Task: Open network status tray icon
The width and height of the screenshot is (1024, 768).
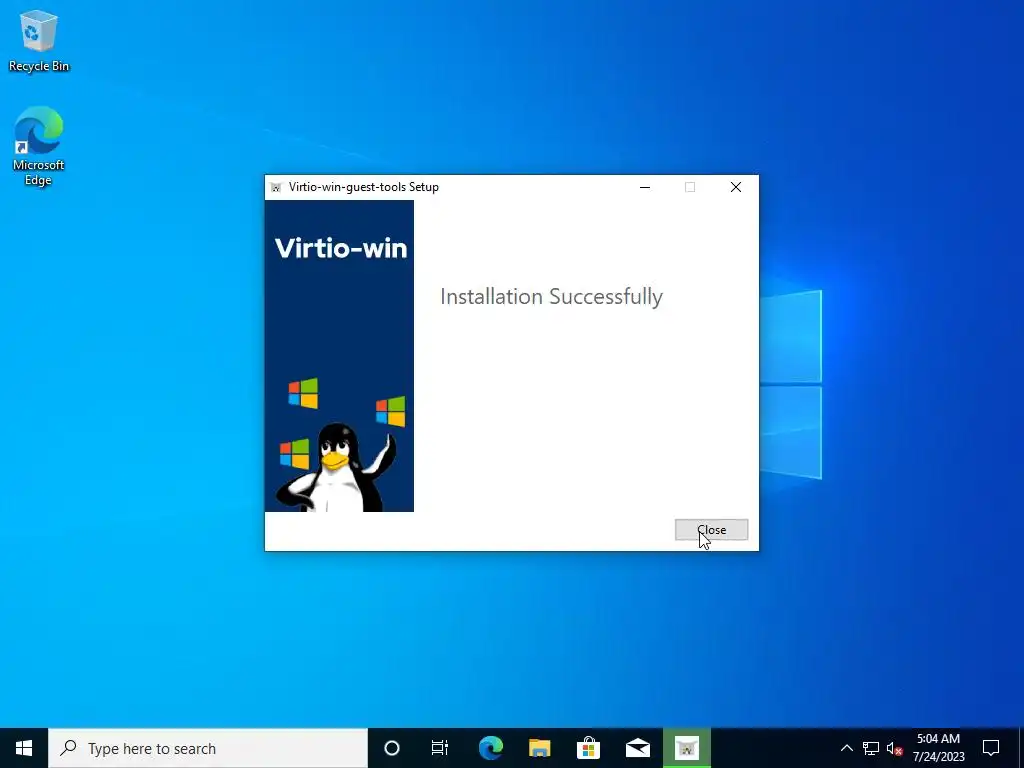Action: (x=871, y=748)
